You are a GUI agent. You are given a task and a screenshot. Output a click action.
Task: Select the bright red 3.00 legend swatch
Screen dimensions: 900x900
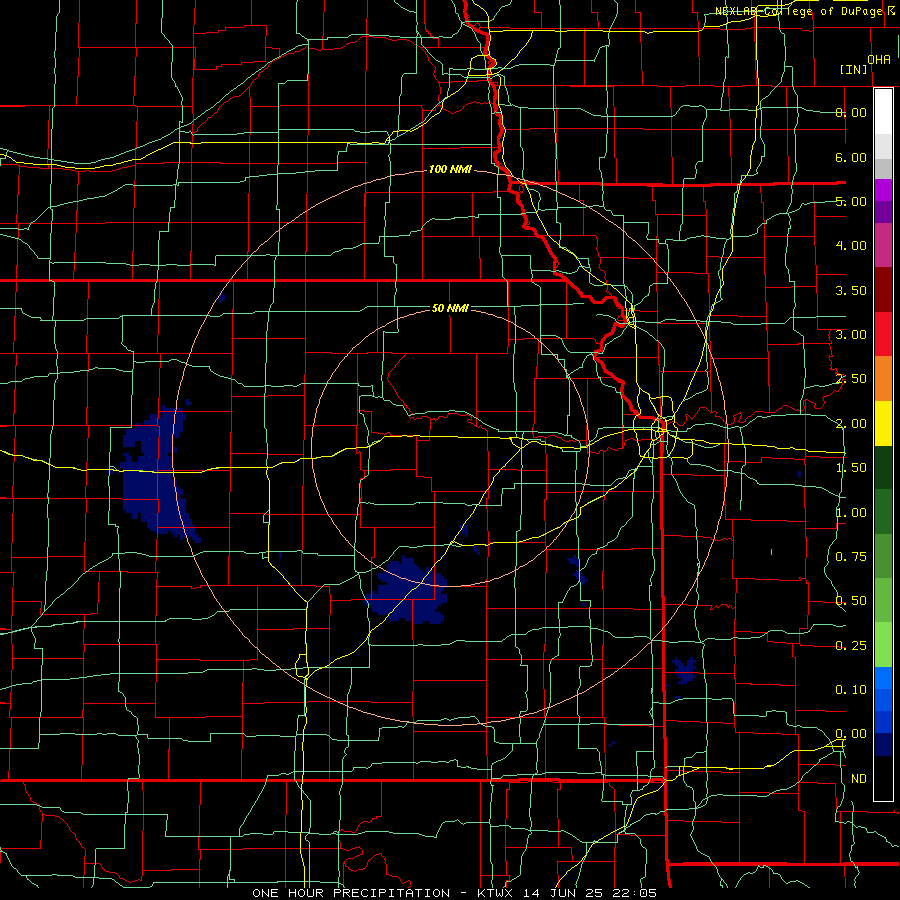tap(883, 334)
